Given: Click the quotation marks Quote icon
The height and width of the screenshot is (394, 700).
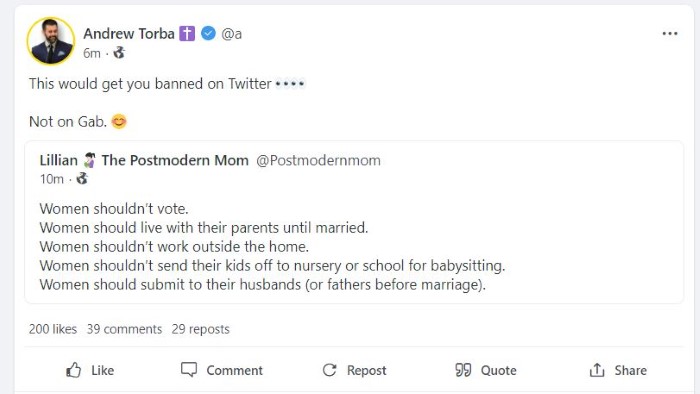Looking at the screenshot, I should point(463,370).
